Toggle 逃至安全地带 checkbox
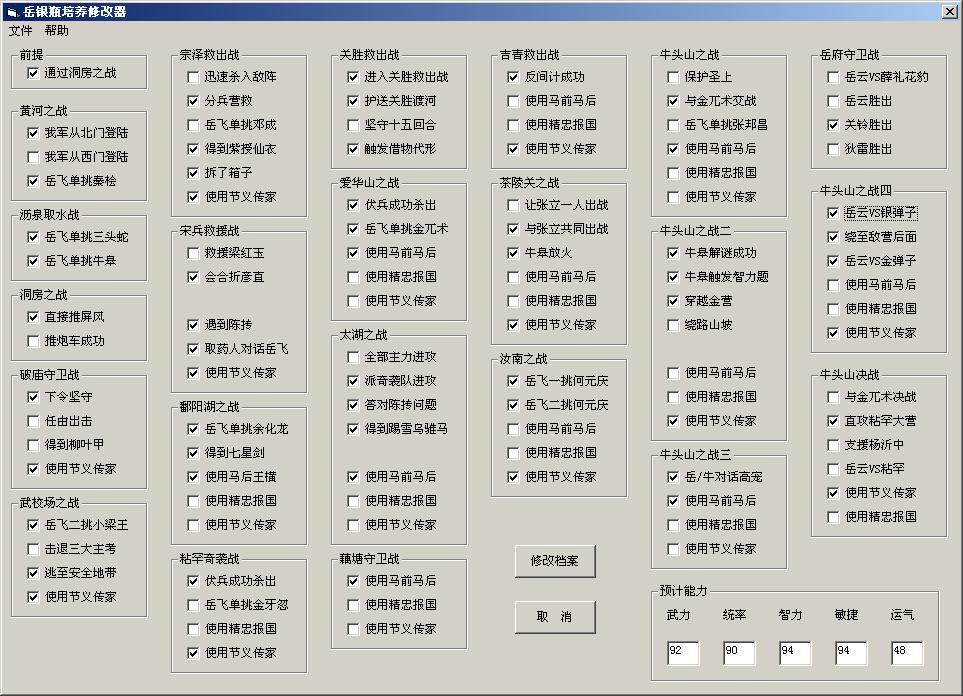Image resolution: width=963 pixels, height=696 pixels. coord(33,573)
